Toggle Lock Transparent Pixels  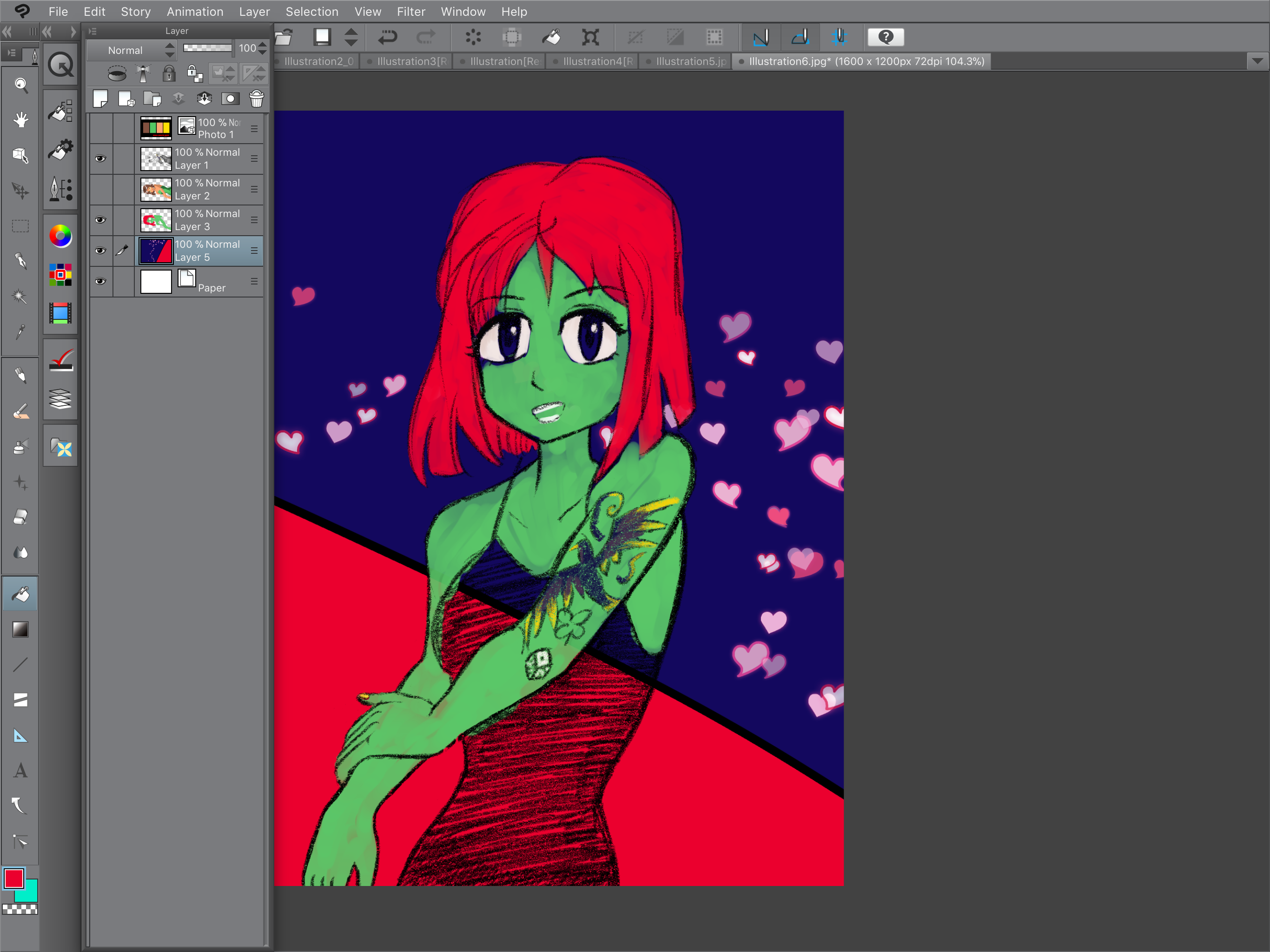[195, 73]
